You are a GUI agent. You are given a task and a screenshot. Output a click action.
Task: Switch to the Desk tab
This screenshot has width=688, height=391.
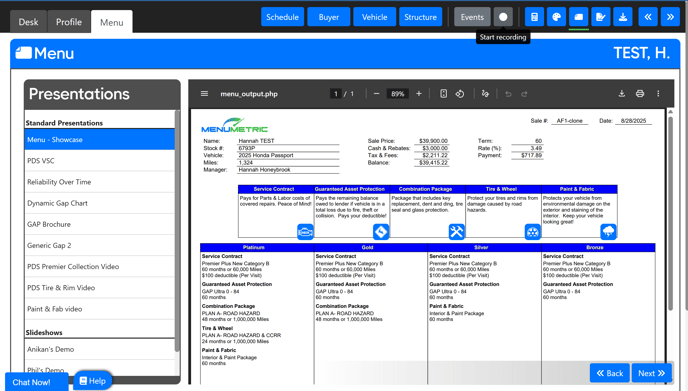(x=29, y=22)
